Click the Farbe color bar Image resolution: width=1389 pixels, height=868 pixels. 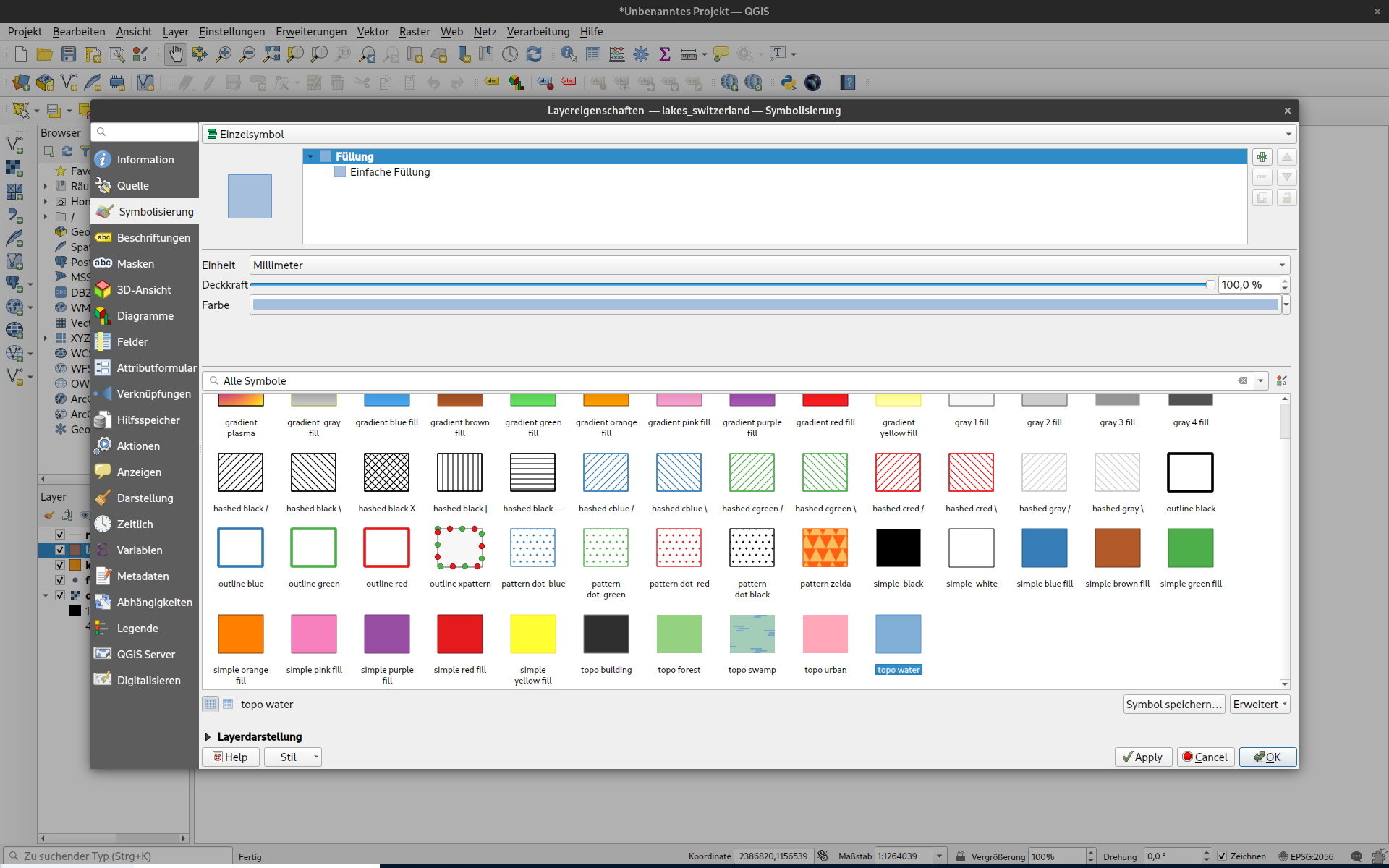click(765, 305)
